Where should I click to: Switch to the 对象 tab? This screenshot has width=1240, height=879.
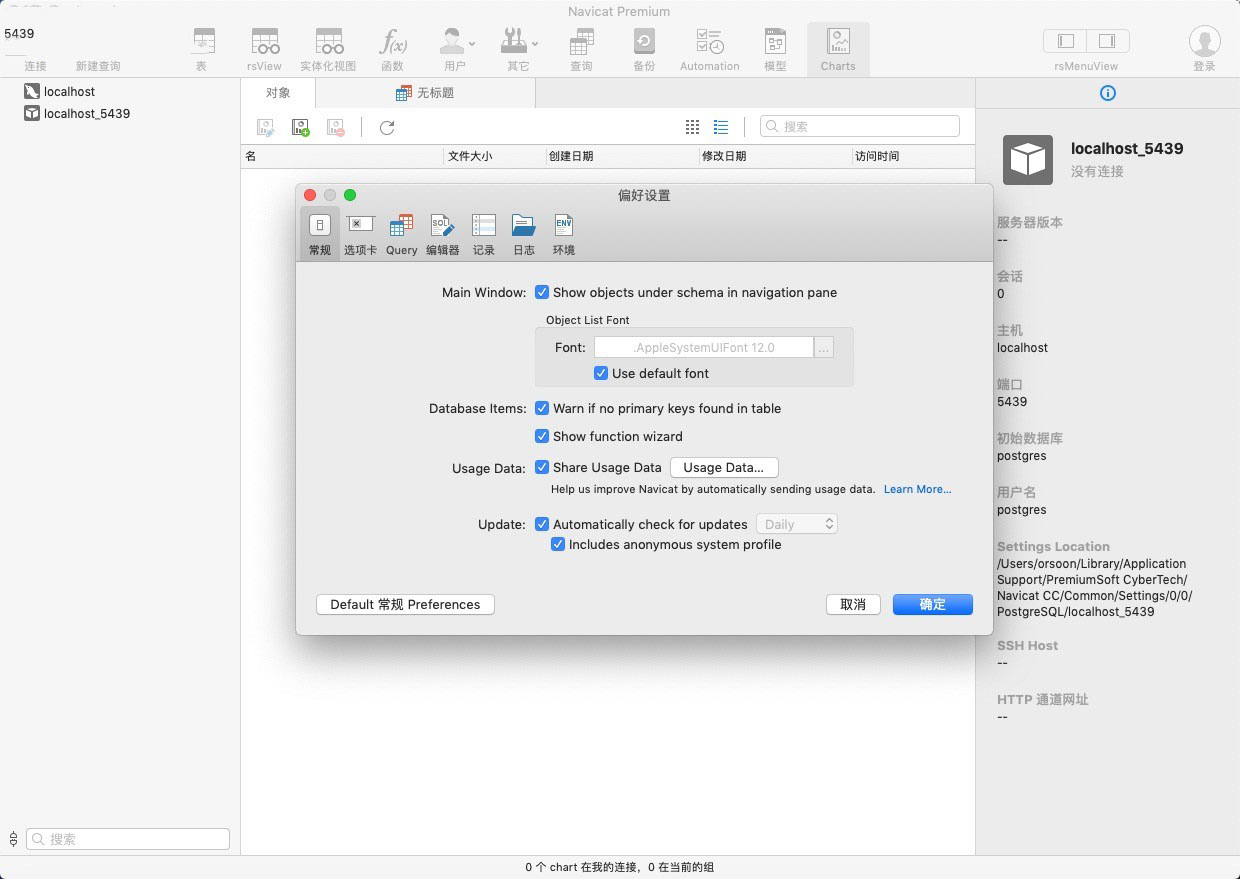[x=278, y=93]
